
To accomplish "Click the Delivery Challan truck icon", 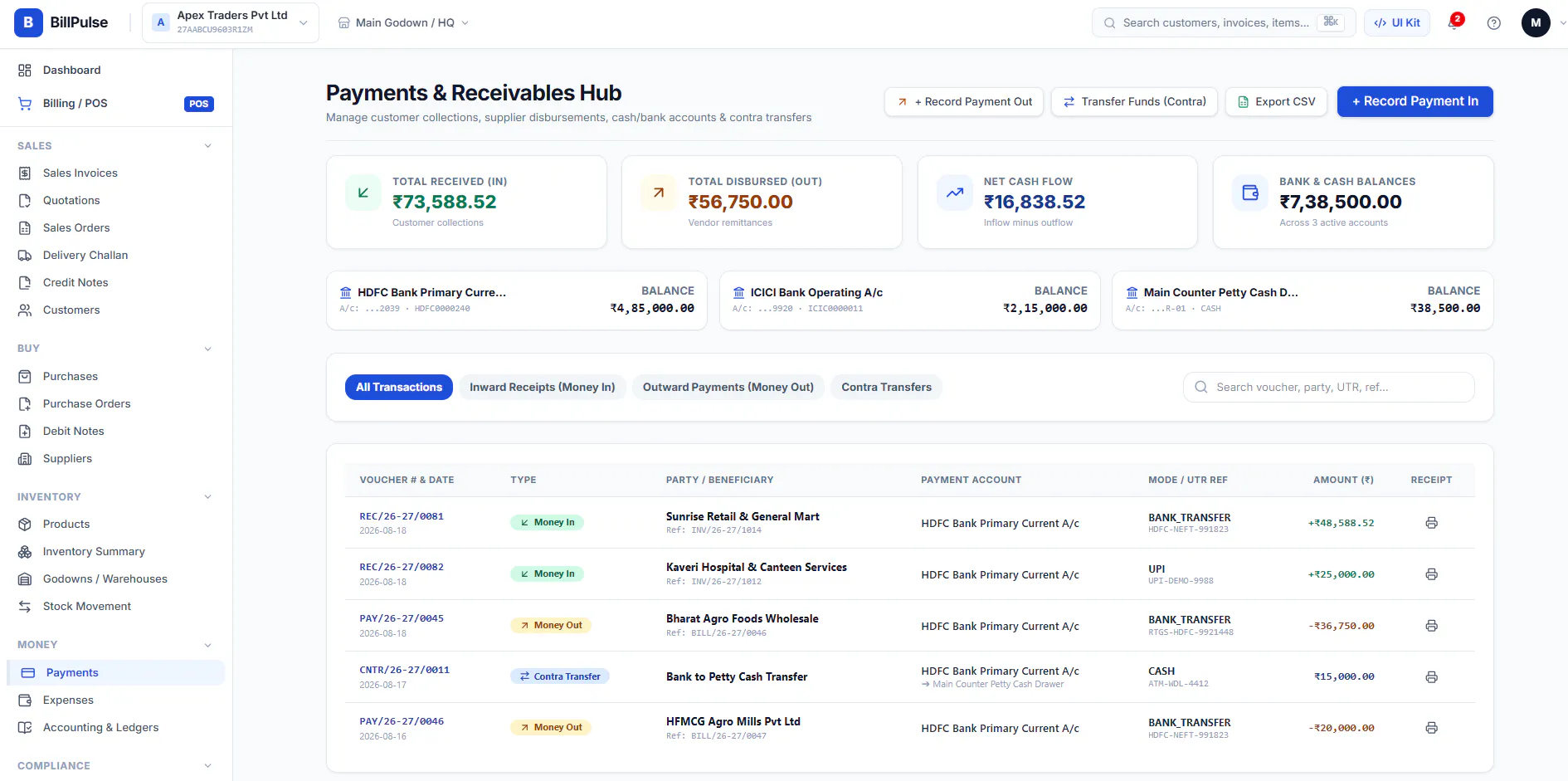I will (x=25, y=256).
